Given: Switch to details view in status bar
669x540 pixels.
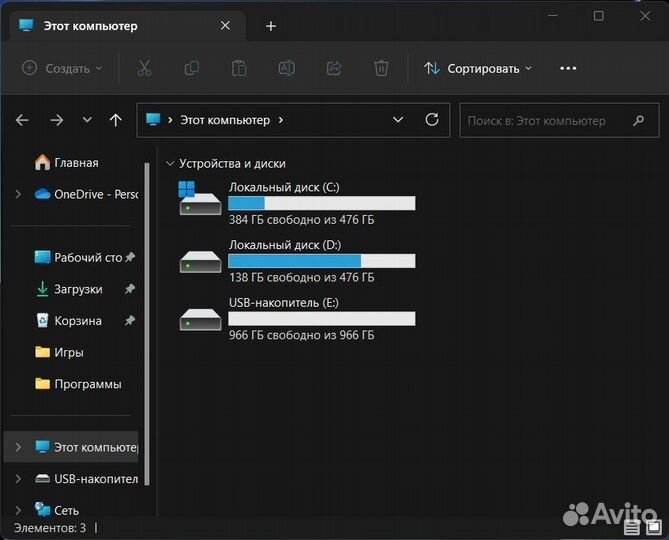Looking at the screenshot, I should tap(632, 528).
